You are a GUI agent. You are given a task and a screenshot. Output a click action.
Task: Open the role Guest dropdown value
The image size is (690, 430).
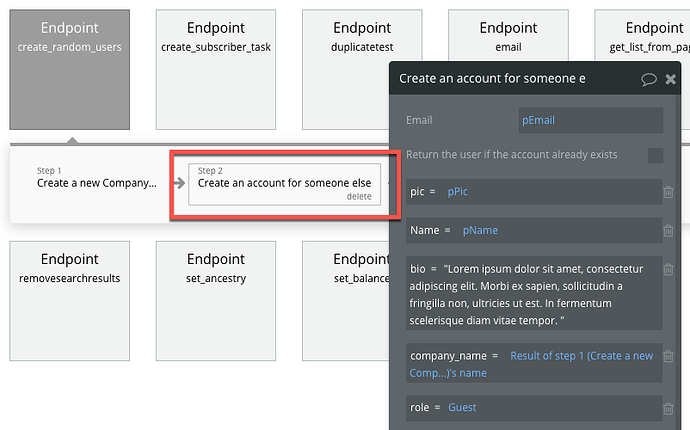(462, 408)
